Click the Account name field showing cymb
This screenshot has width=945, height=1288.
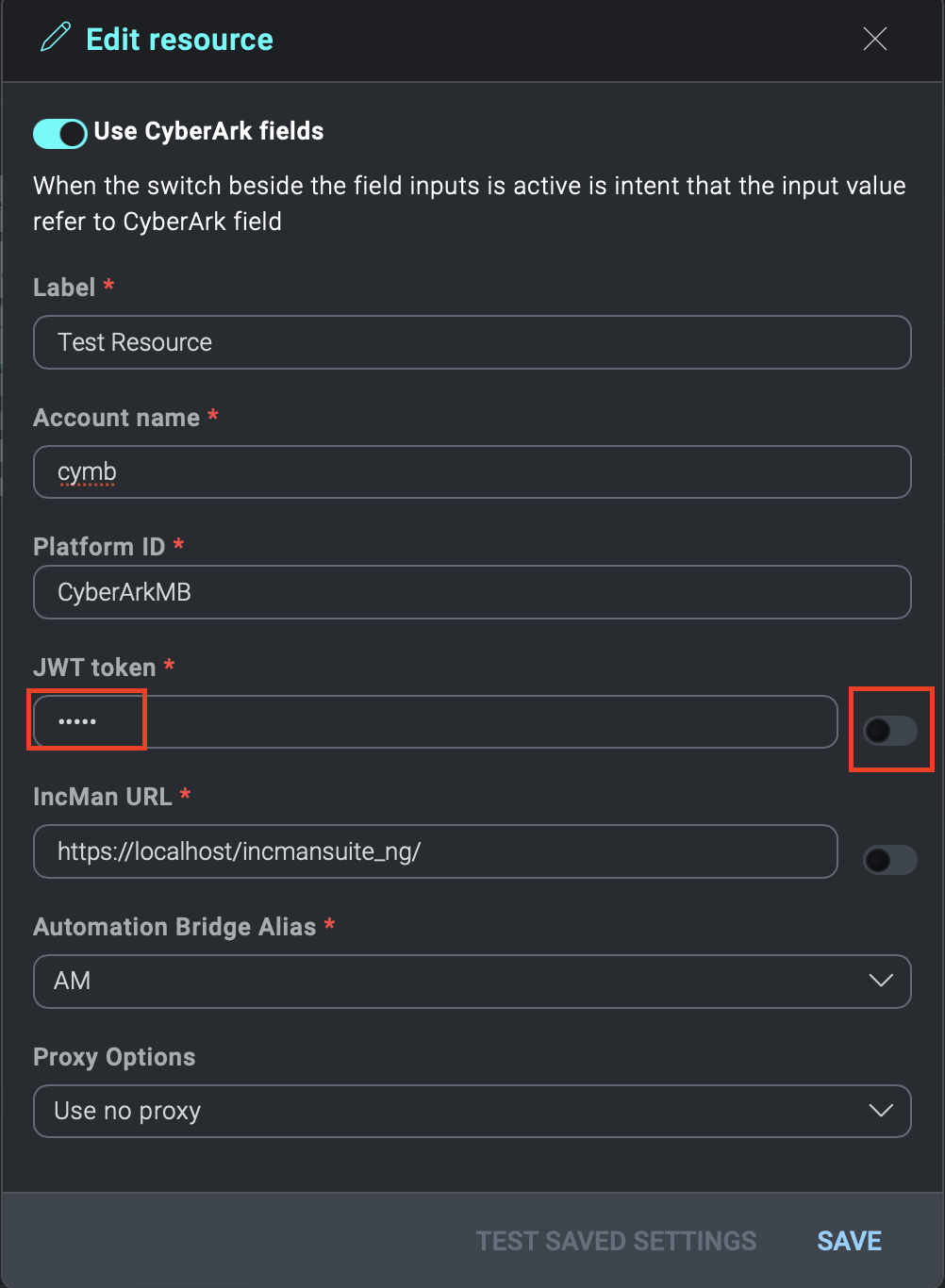(x=472, y=471)
